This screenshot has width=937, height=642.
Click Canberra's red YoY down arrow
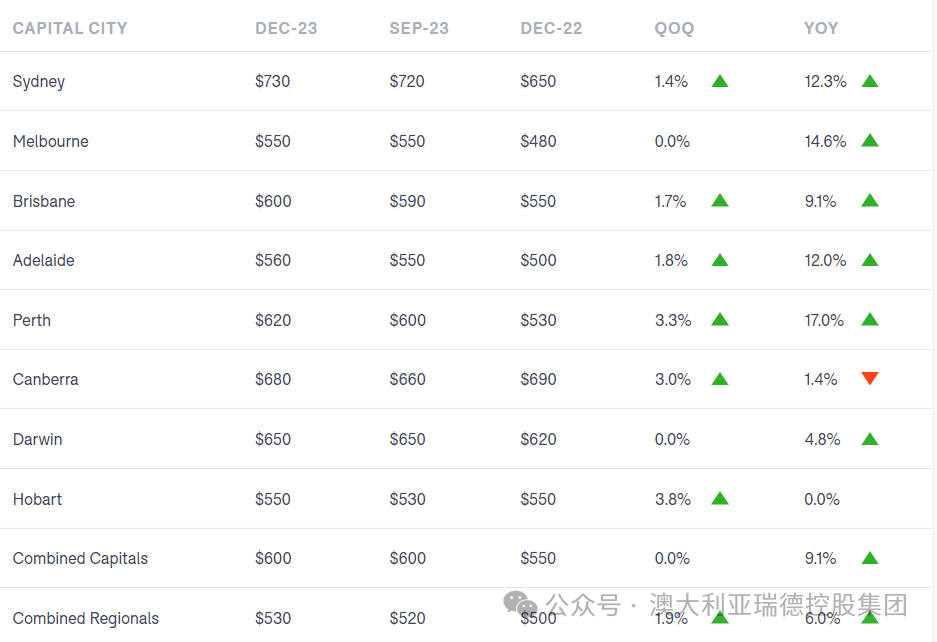(x=870, y=379)
